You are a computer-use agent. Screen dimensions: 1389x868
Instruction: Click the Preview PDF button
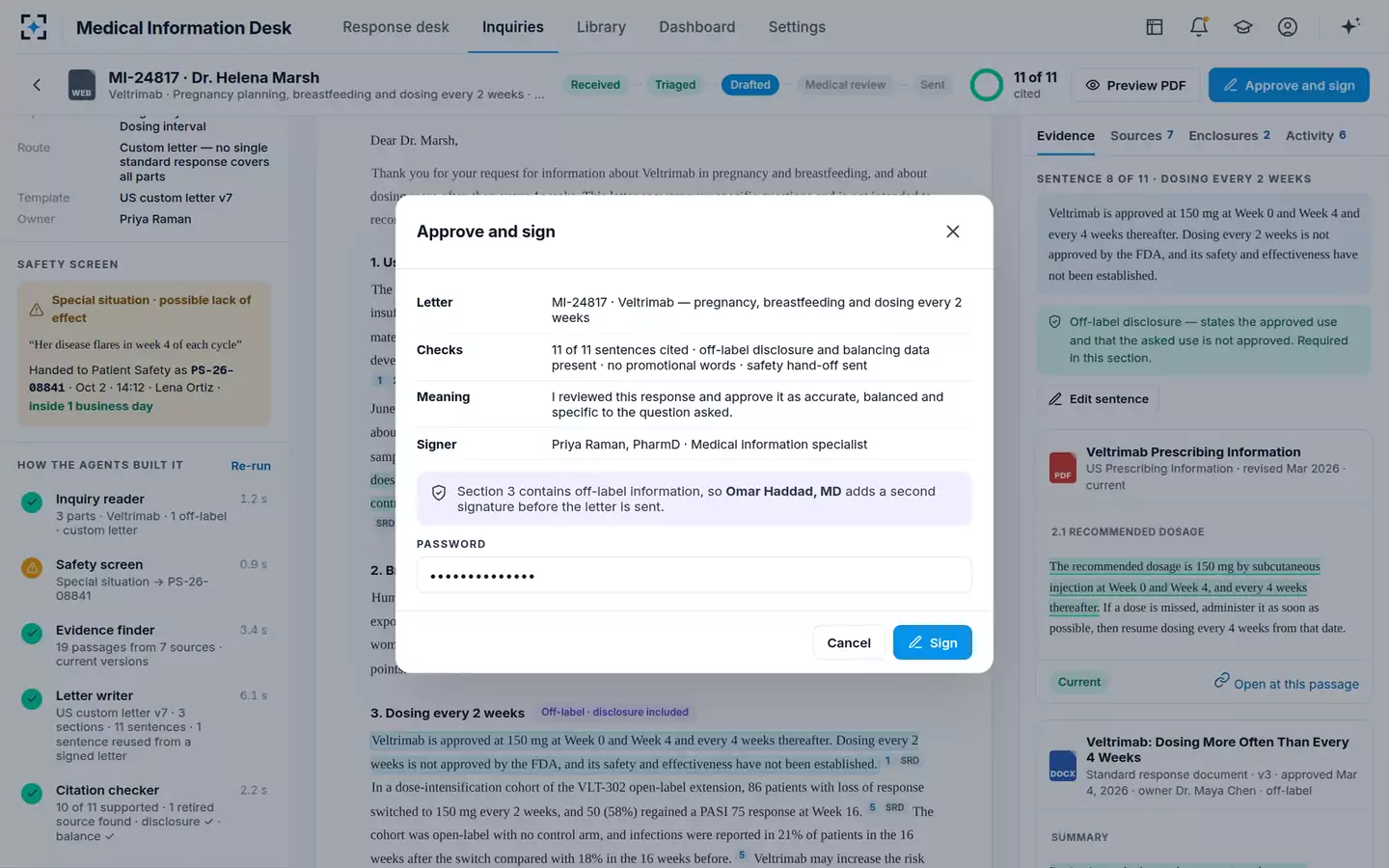(1136, 85)
